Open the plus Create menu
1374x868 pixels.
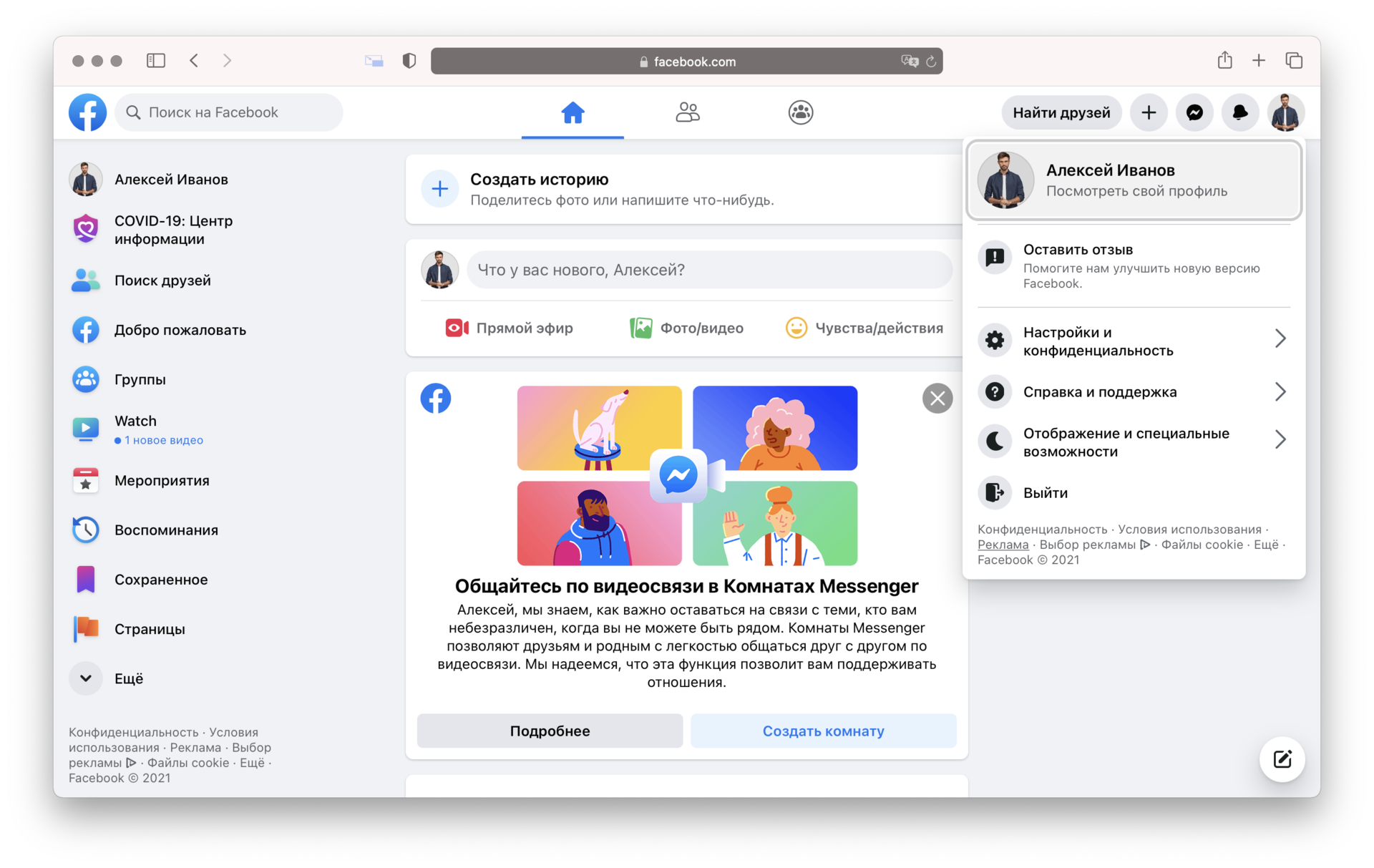(1149, 112)
